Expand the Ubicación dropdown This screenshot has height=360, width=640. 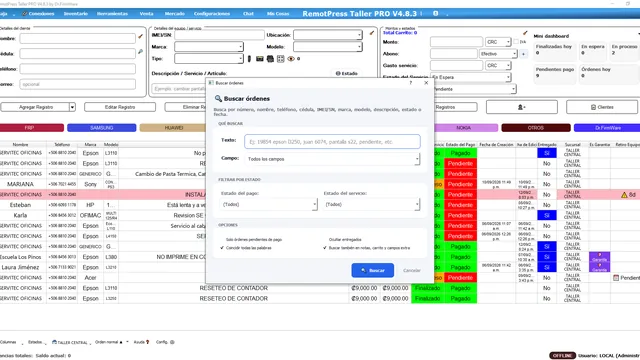pyautogui.click(x=328, y=35)
